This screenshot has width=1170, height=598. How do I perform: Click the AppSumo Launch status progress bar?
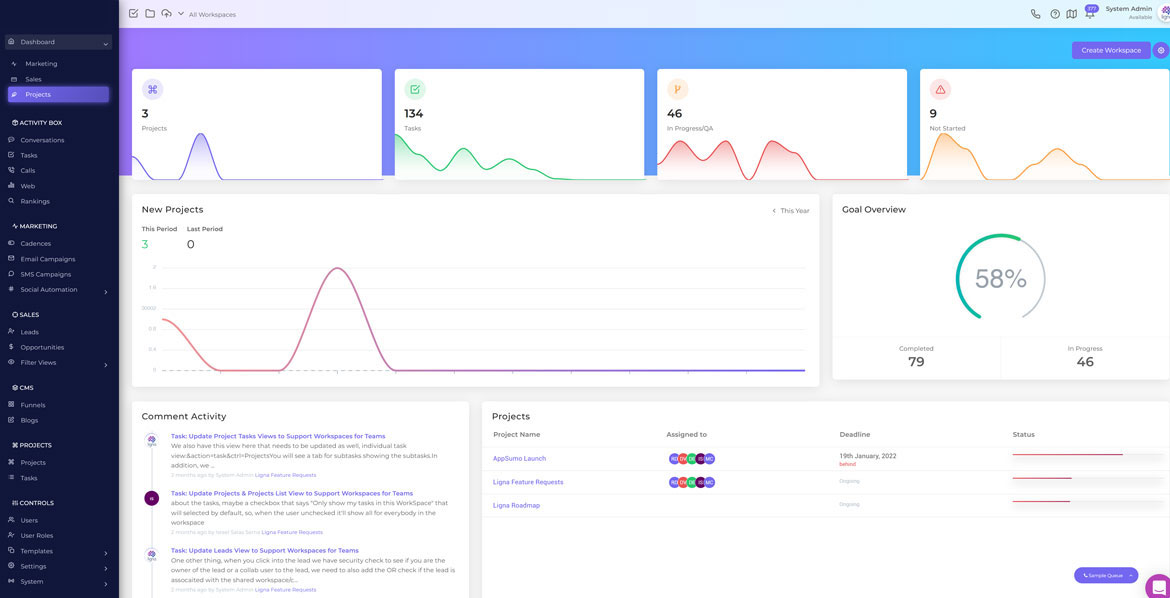coord(1087,455)
